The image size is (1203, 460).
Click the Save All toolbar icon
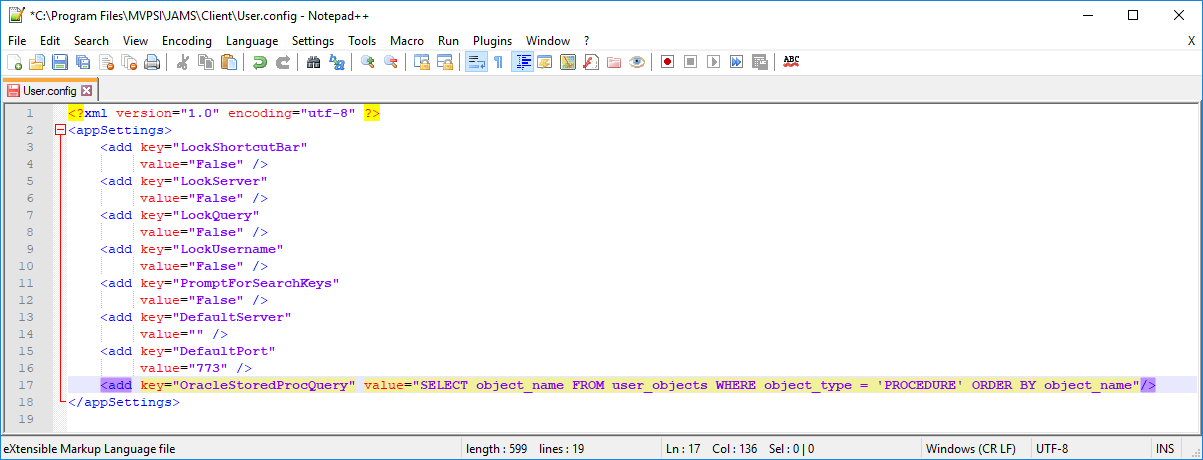tap(83, 62)
